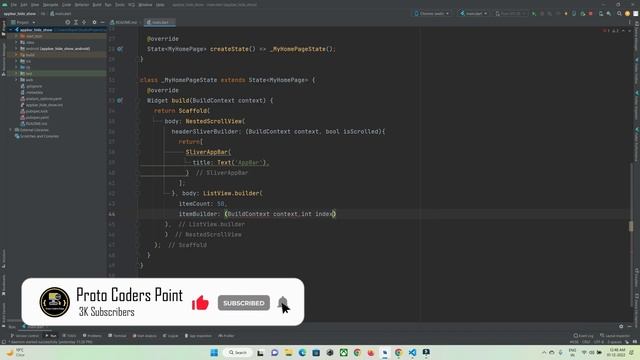Open the App Inspection tool window
The width and height of the screenshot is (640, 360).
(x=198, y=336)
